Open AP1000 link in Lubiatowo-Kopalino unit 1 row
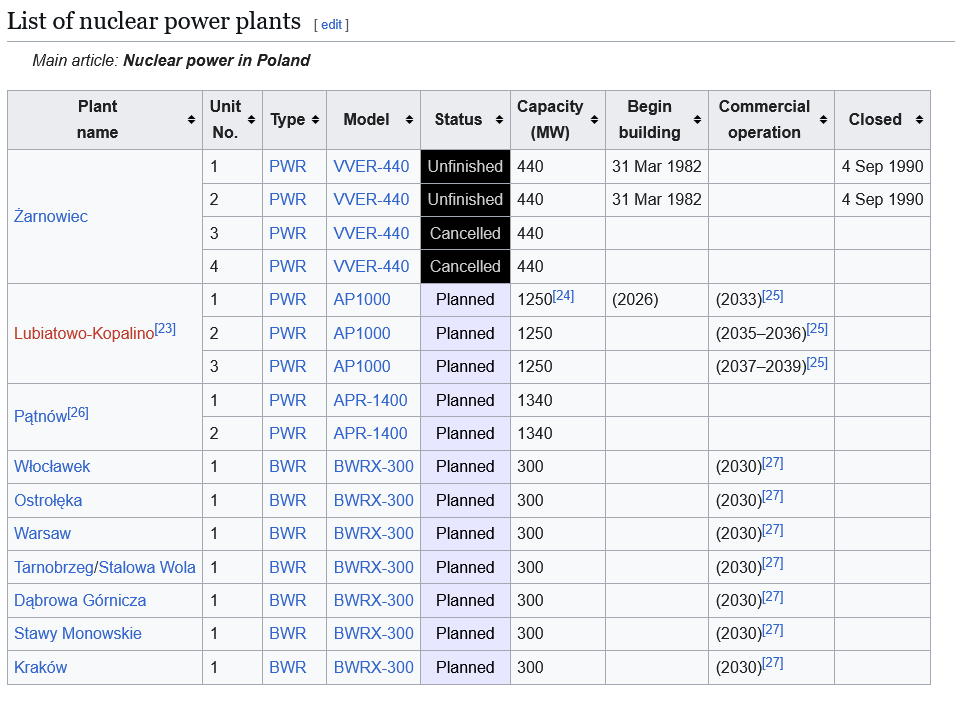 point(362,299)
